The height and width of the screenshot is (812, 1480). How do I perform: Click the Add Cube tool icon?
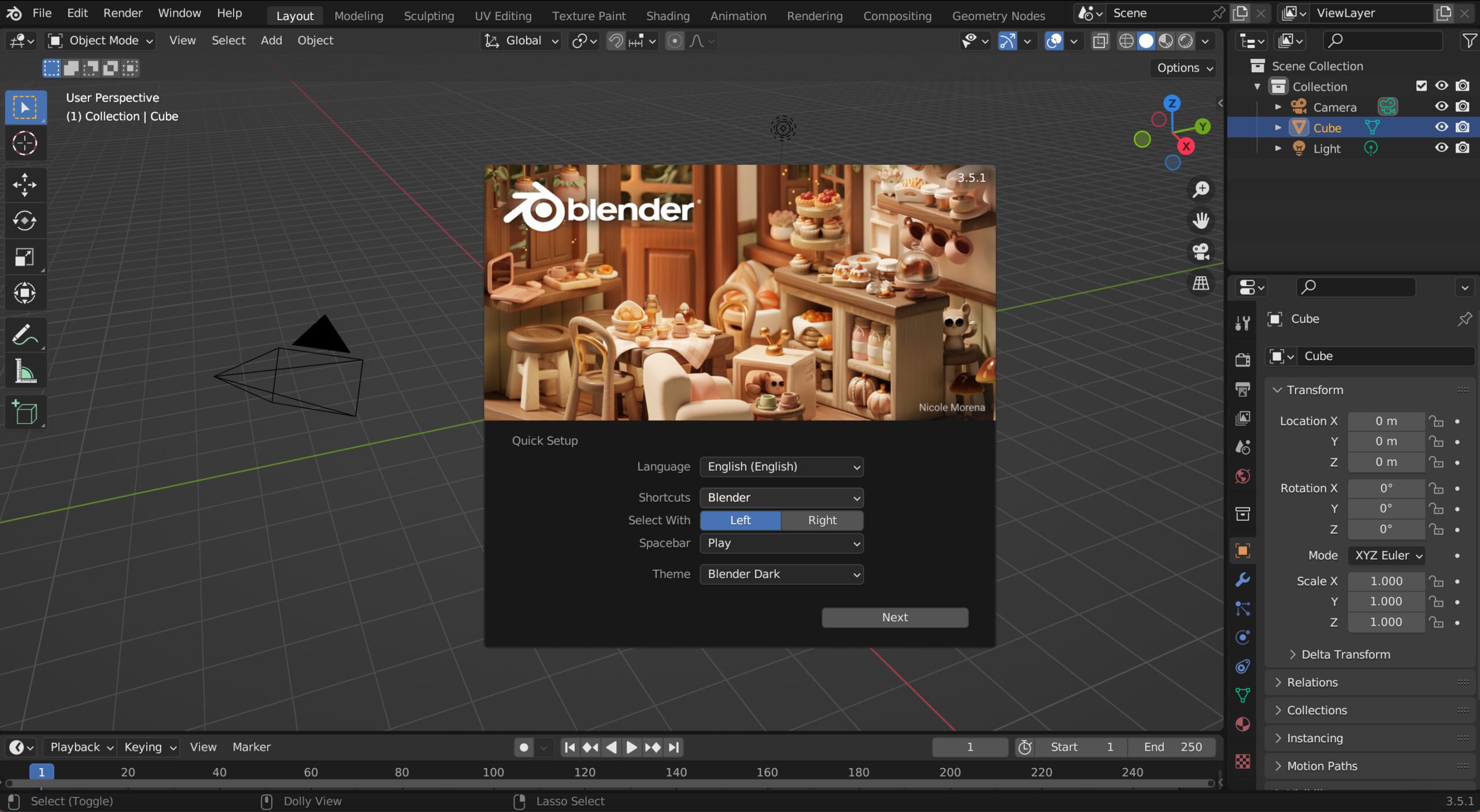pyautogui.click(x=24, y=413)
